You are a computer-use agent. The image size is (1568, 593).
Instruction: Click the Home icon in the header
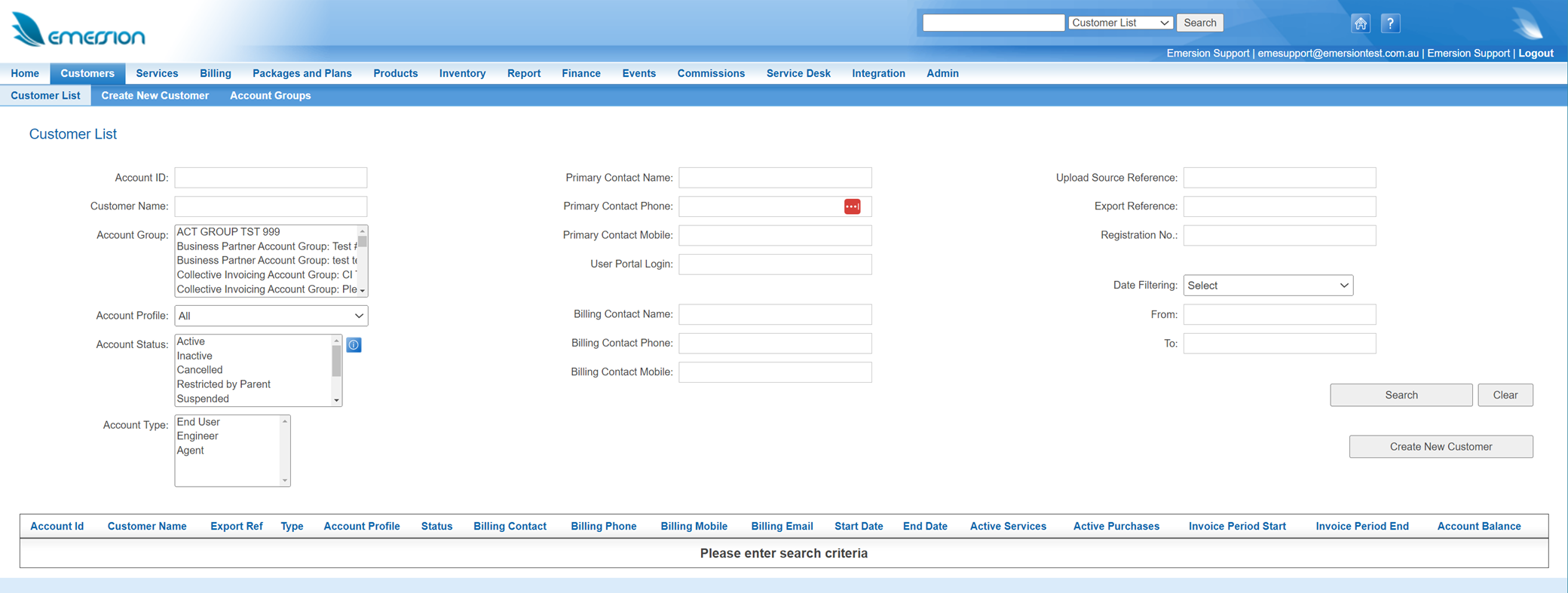[1360, 23]
